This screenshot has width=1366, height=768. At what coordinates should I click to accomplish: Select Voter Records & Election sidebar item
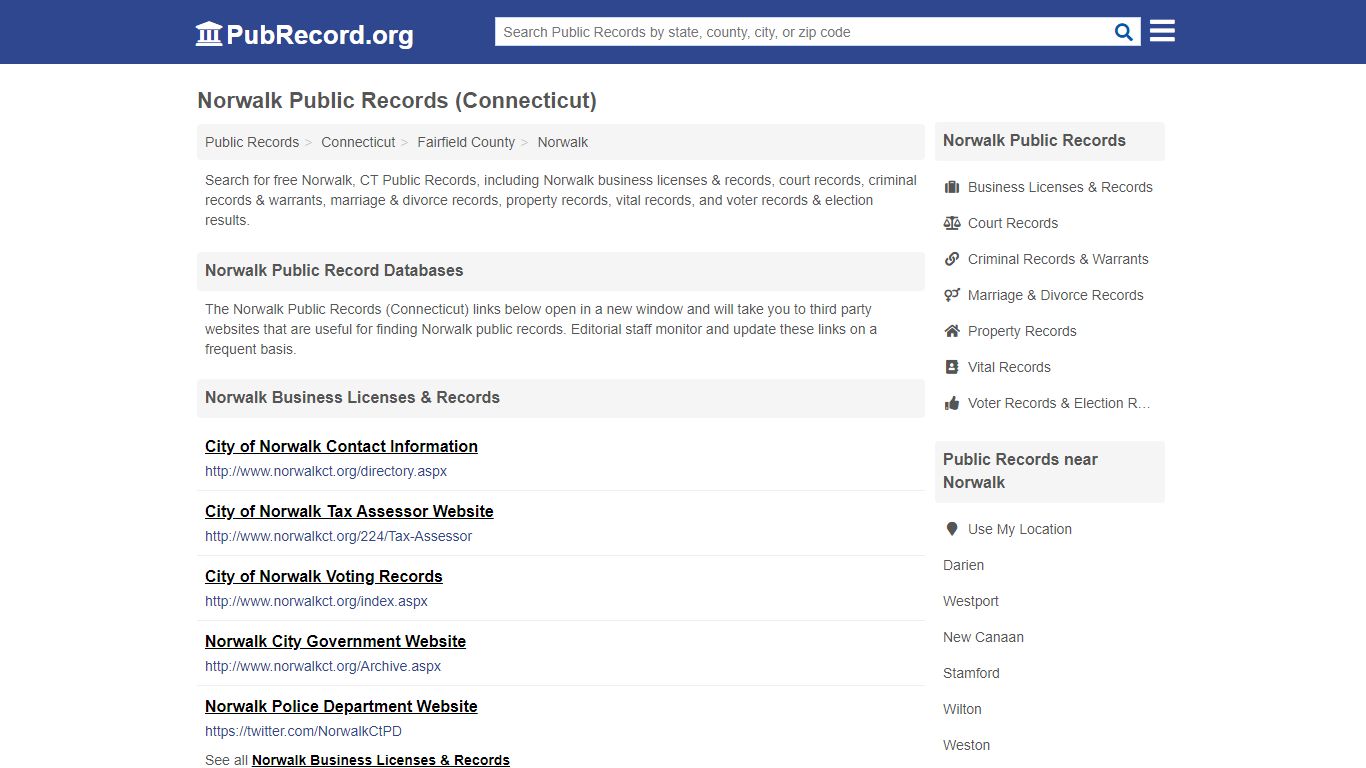1059,403
